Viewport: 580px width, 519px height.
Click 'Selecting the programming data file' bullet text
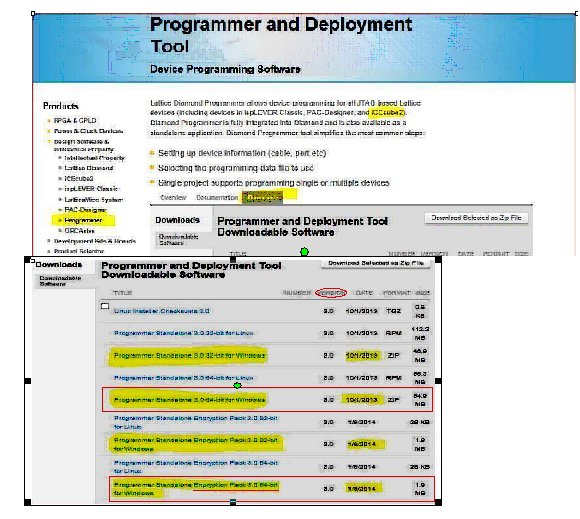(236, 168)
